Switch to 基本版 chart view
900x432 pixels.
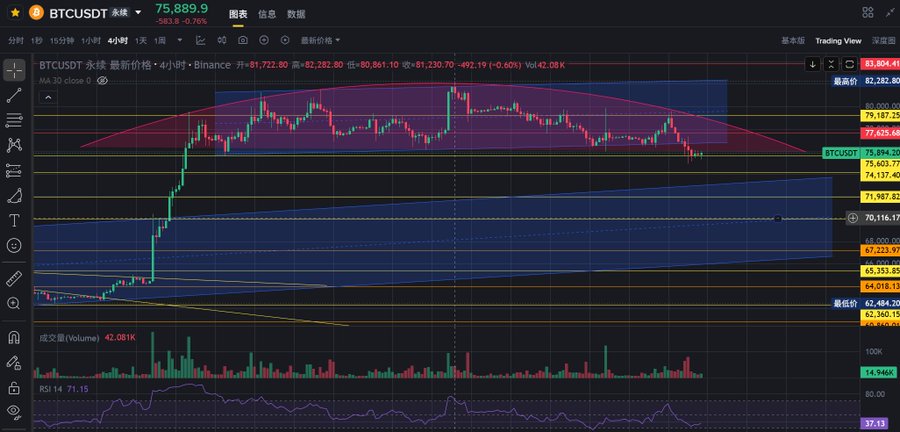tap(793, 41)
